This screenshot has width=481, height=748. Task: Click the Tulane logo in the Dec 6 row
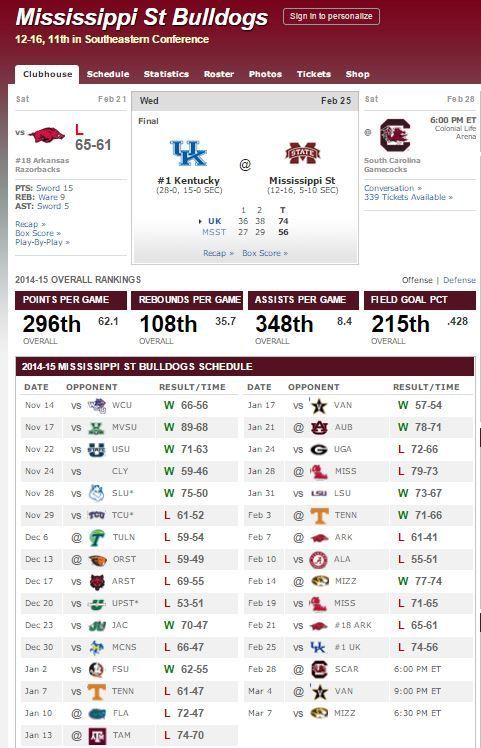point(97,537)
